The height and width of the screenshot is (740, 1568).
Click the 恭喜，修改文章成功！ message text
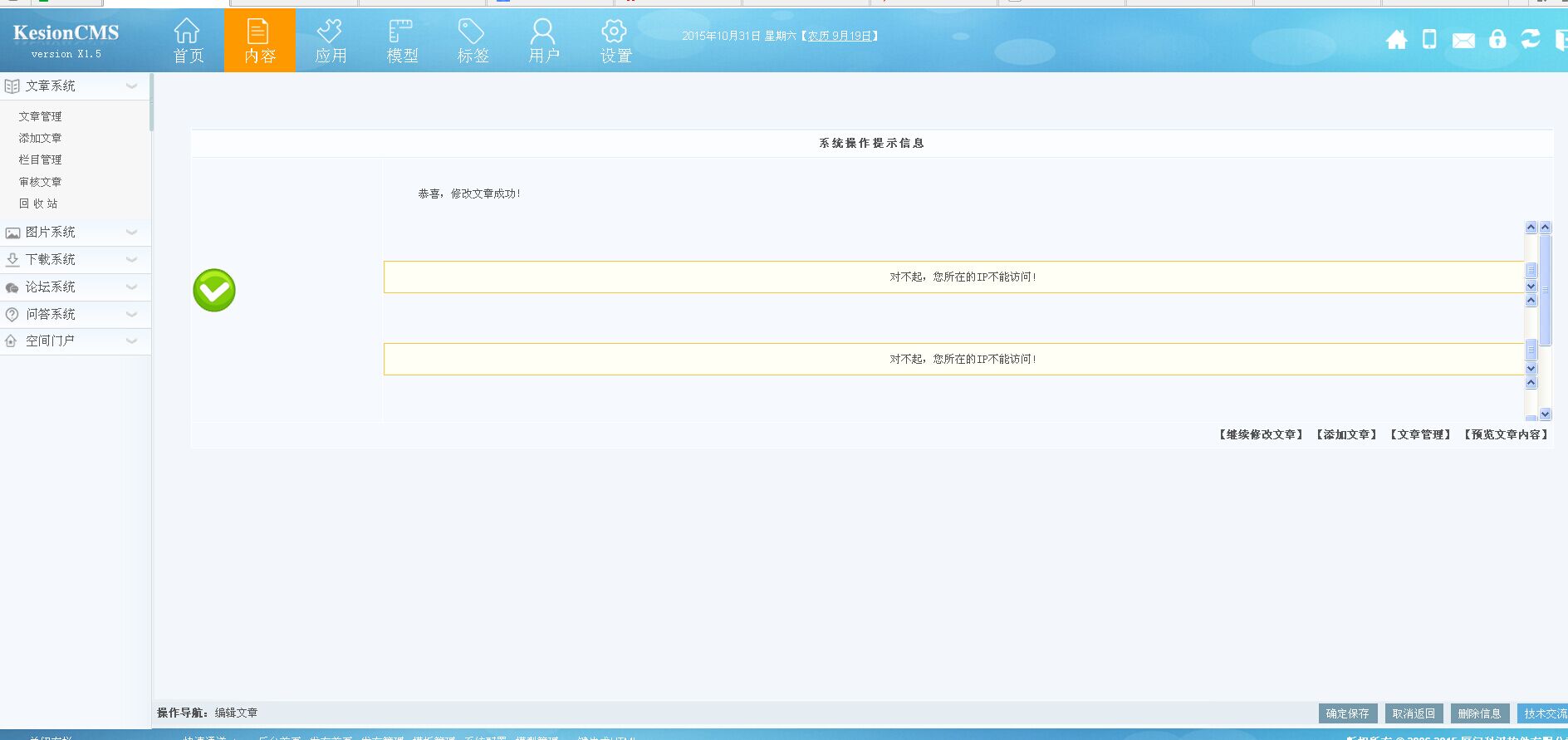coord(469,194)
